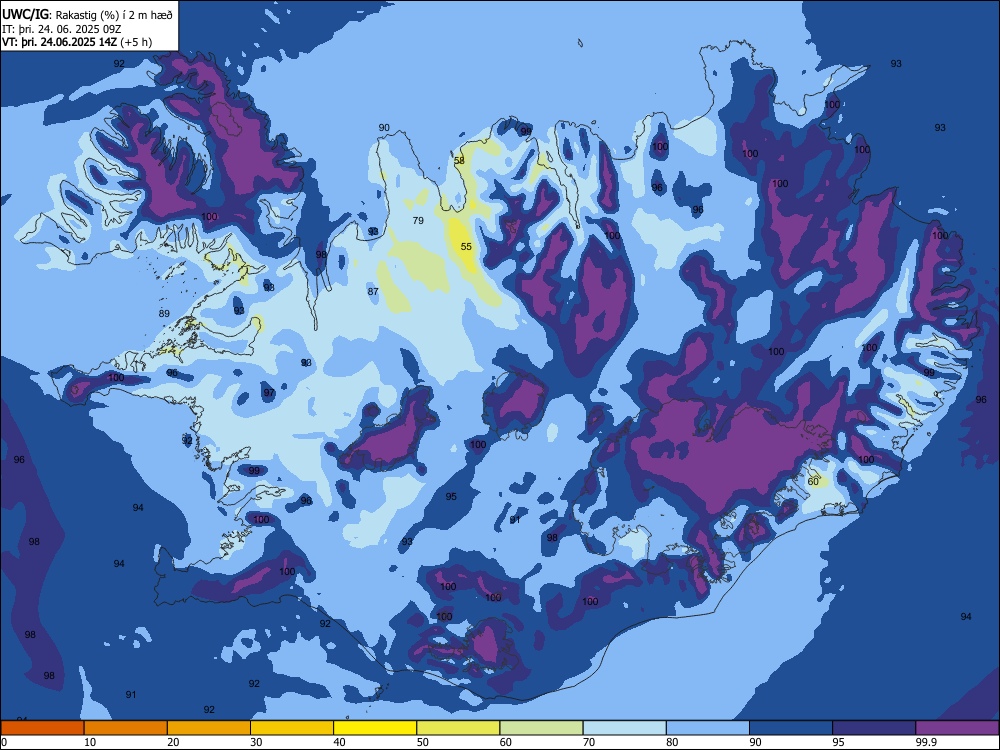Click the "89" humidity value on the map
This screenshot has height=750, width=1000.
pos(164,313)
